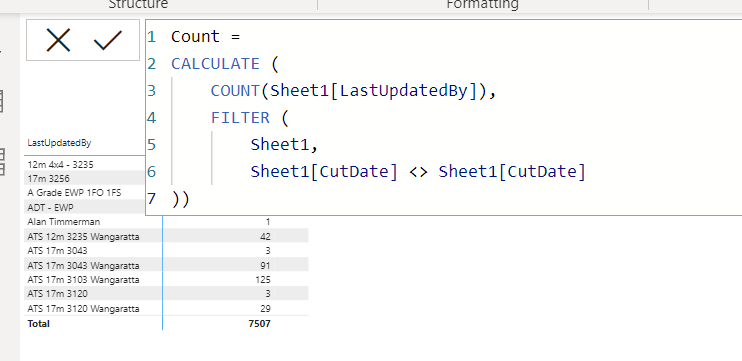Click the CALCULATE keyword in the formula
742x361 pixels.
[215, 63]
